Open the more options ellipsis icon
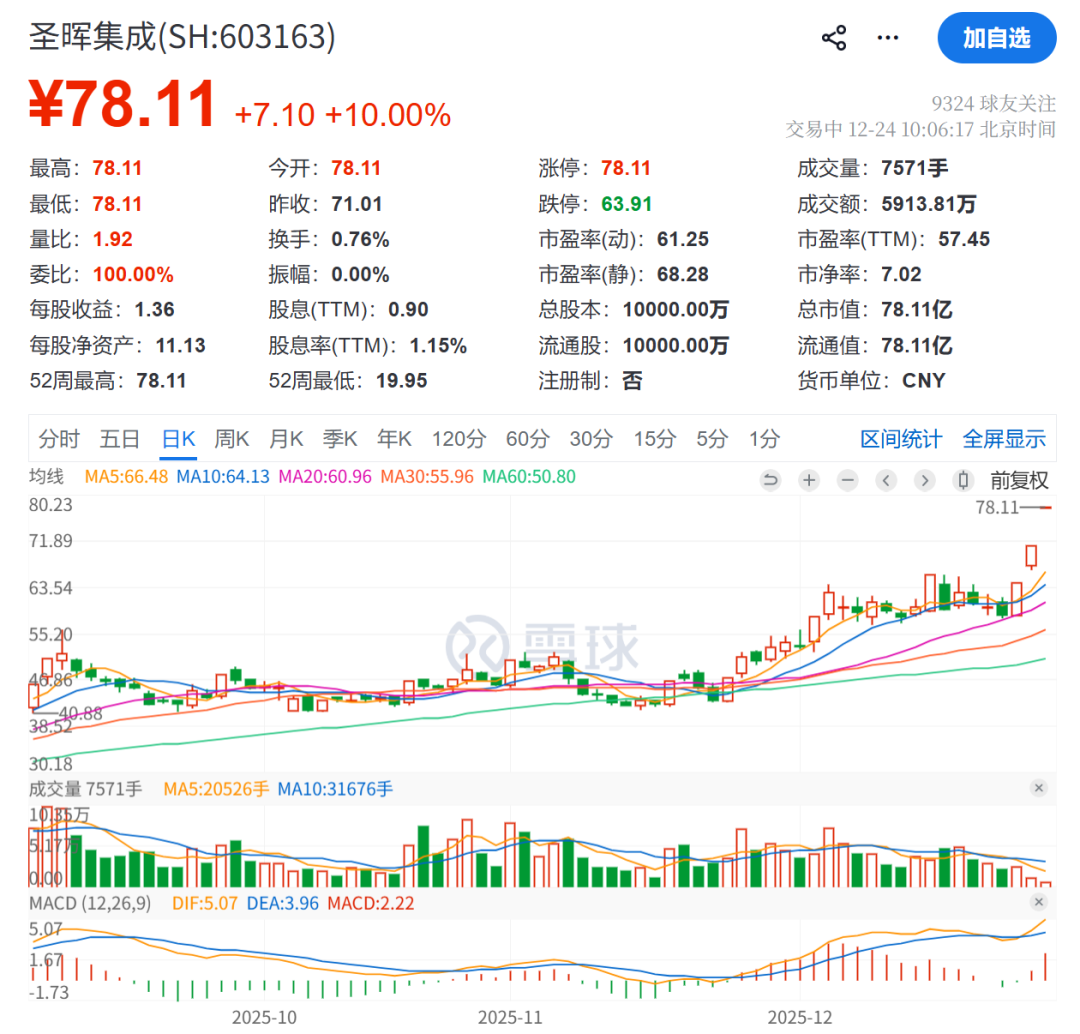The width and height of the screenshot is (1080, 1034). coord(887,37)
